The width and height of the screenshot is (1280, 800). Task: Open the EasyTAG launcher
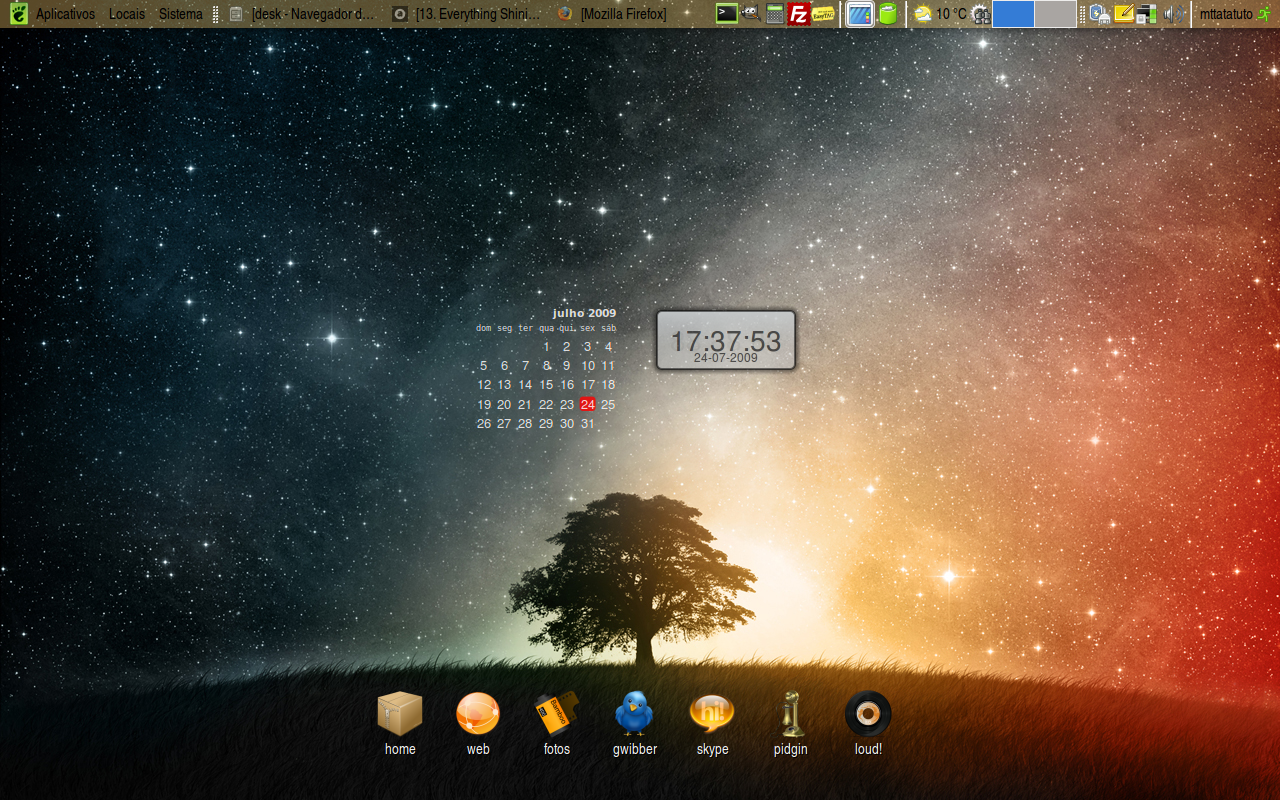tap(823, 14)
